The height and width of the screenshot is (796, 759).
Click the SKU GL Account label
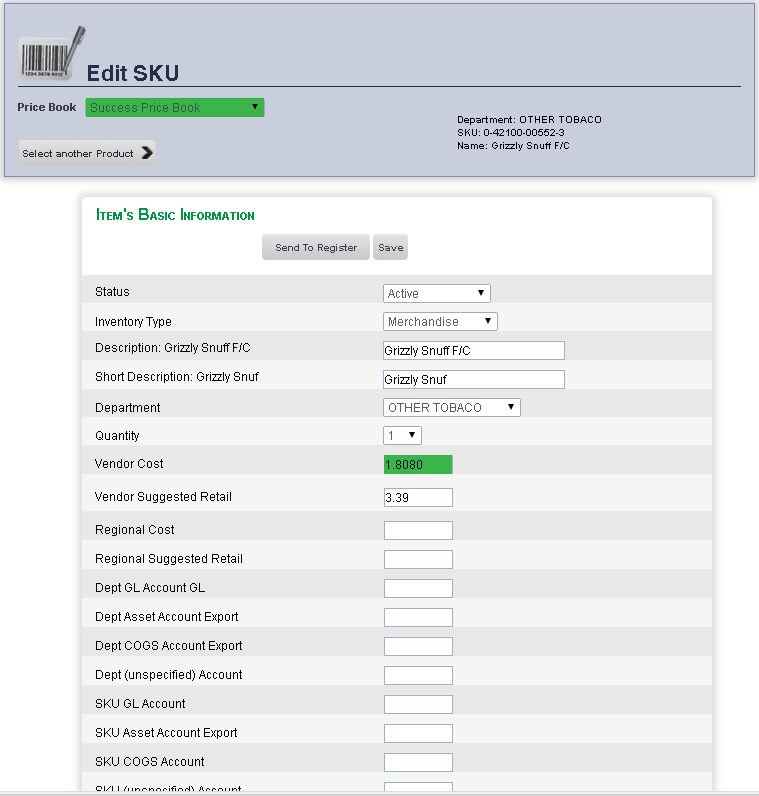click(x=140, y=703)
